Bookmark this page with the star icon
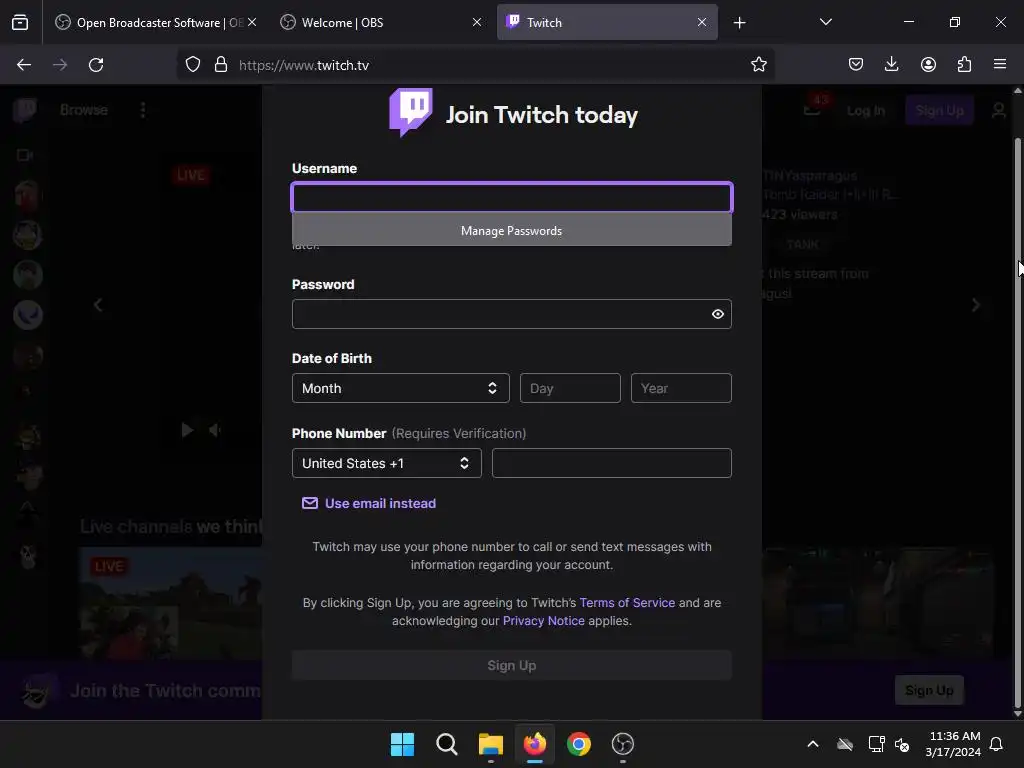 pyautogui.click(x=758, y=65)
